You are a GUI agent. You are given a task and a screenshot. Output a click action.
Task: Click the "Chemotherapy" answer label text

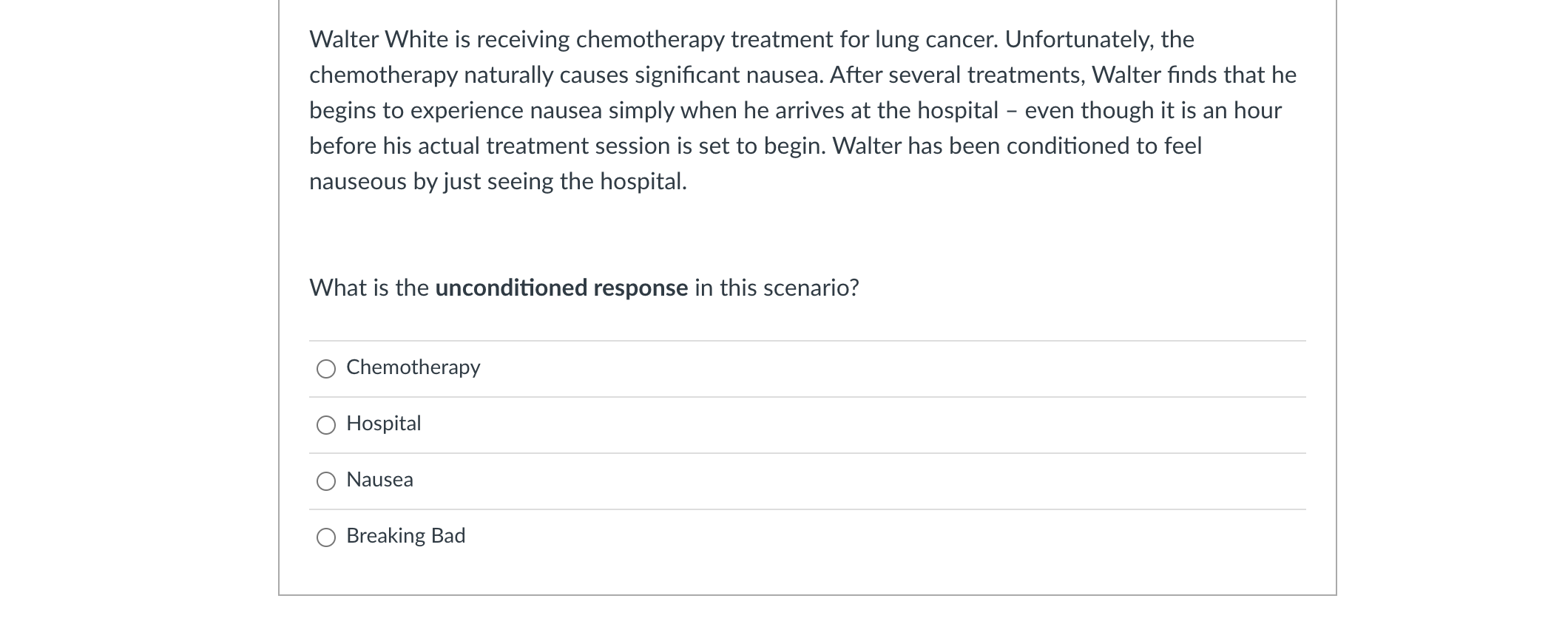coord(413,367)
